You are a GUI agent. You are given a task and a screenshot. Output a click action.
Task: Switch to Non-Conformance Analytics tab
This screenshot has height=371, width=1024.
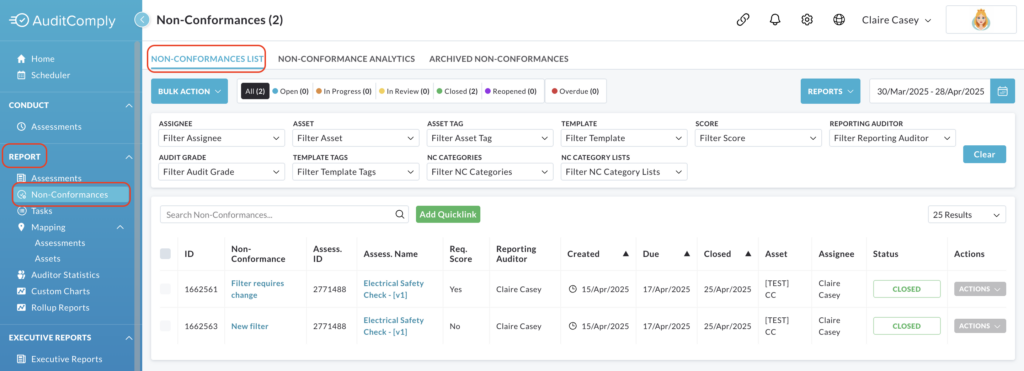click(346, 59)
